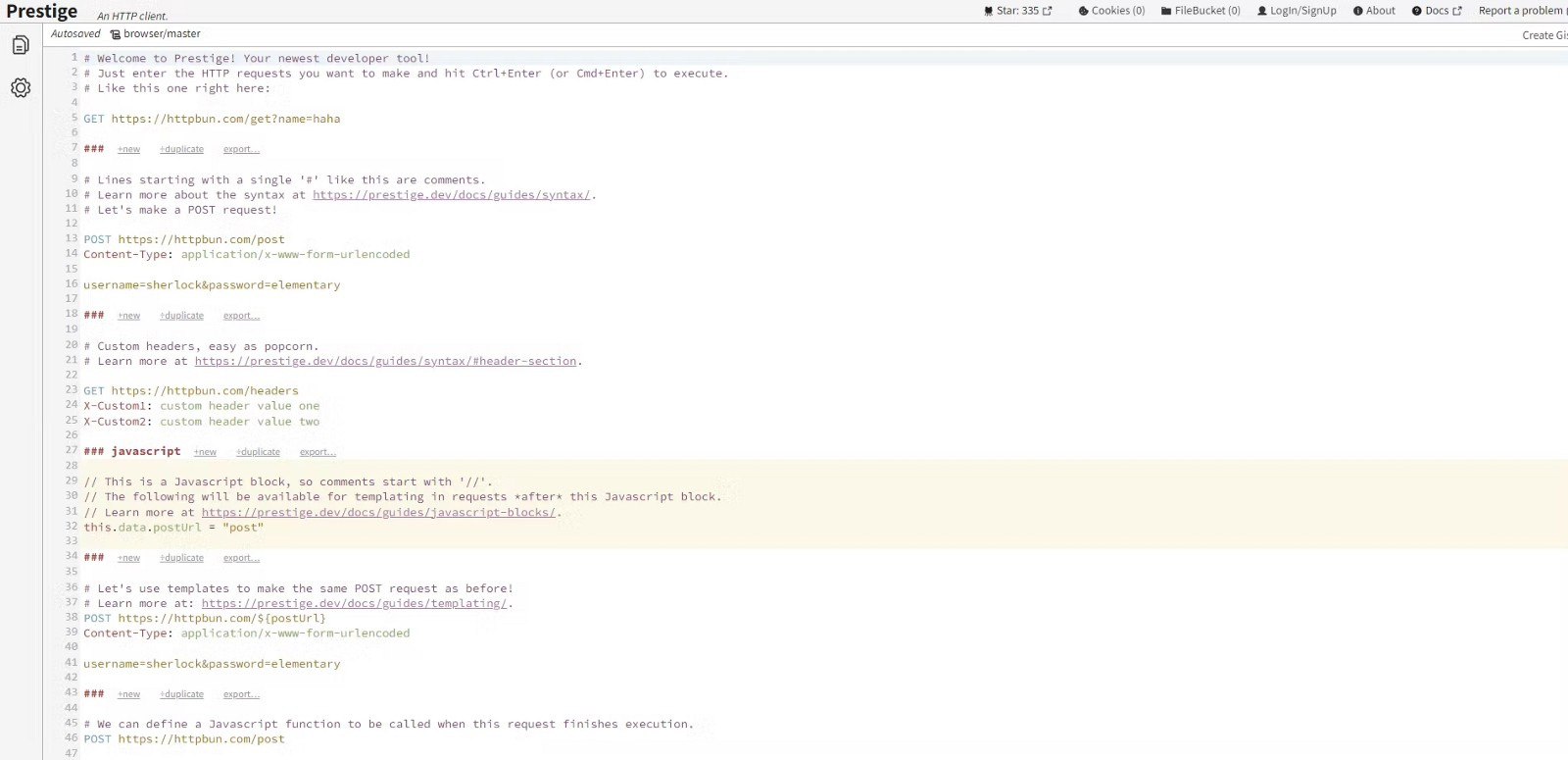
Task: Click Report a problem
Action: coord(1522,11)
